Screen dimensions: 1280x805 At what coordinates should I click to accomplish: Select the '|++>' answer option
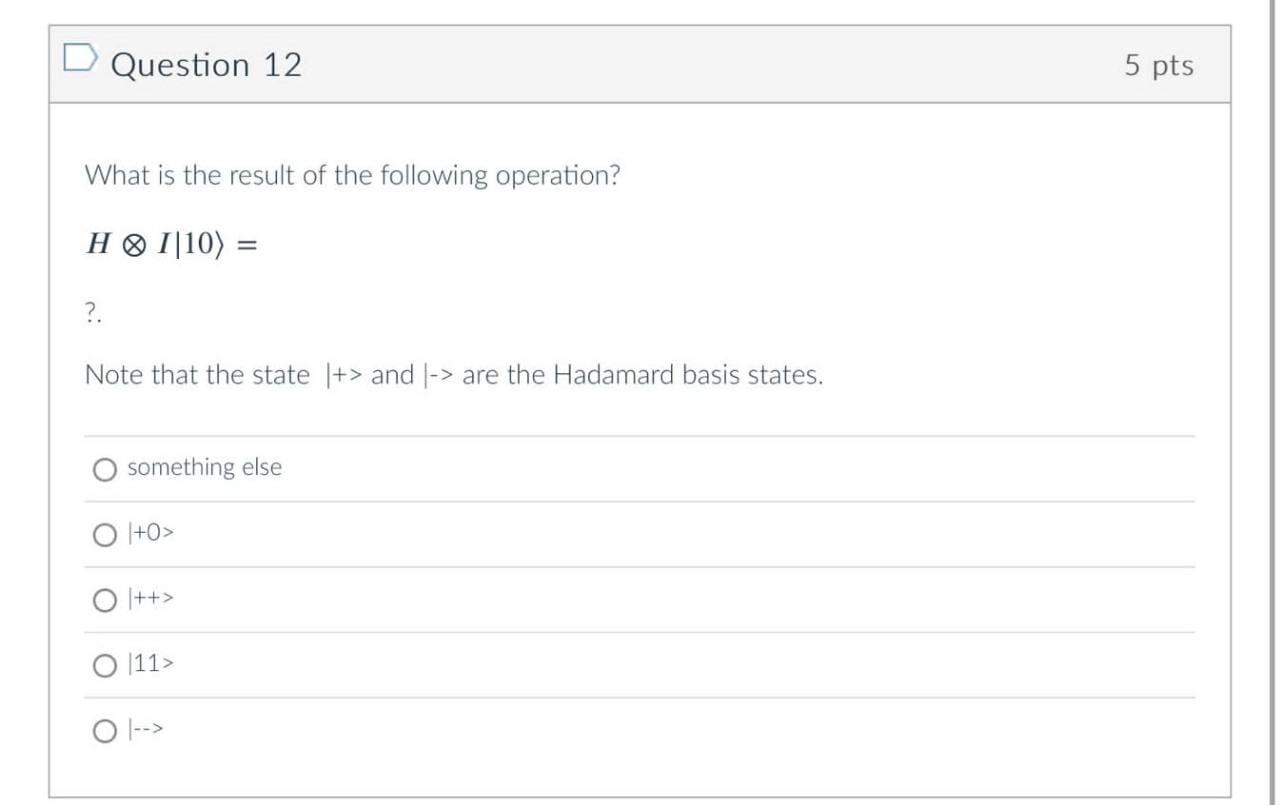(104, 599)
